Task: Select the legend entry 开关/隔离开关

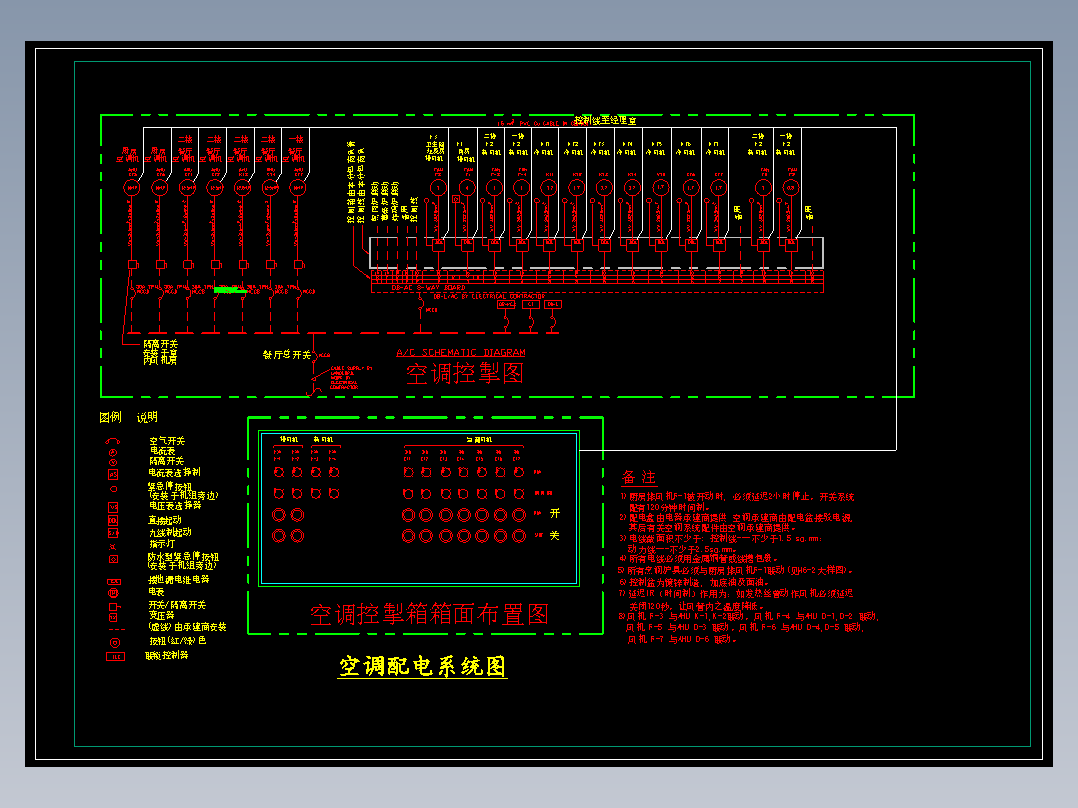Action: tap(177, 604)
